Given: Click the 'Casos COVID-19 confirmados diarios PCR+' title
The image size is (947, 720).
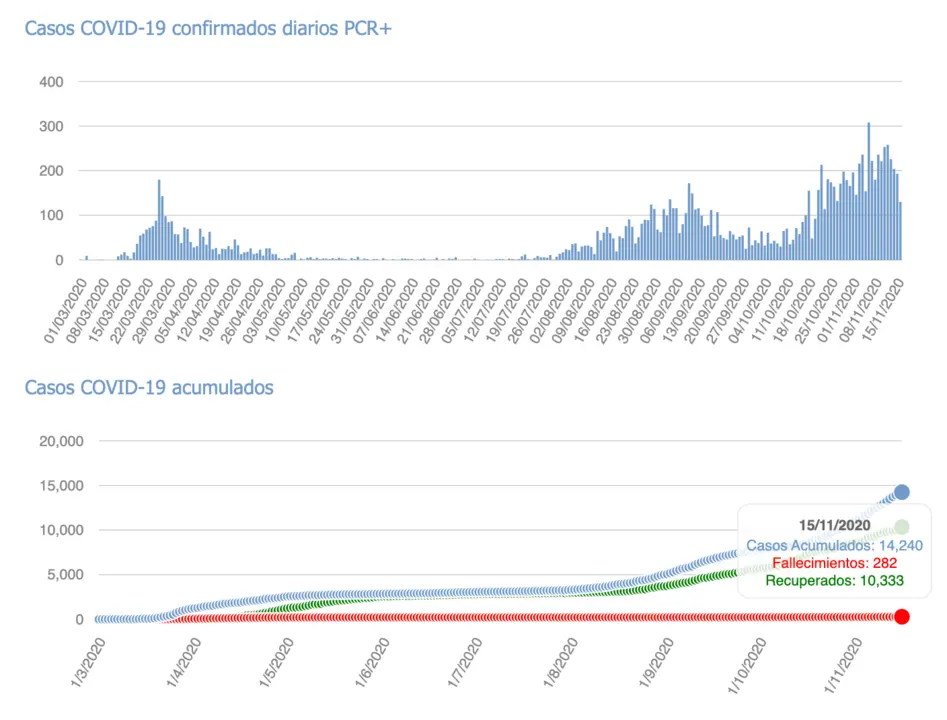Looking at the screenshot, I should (208, 29).
